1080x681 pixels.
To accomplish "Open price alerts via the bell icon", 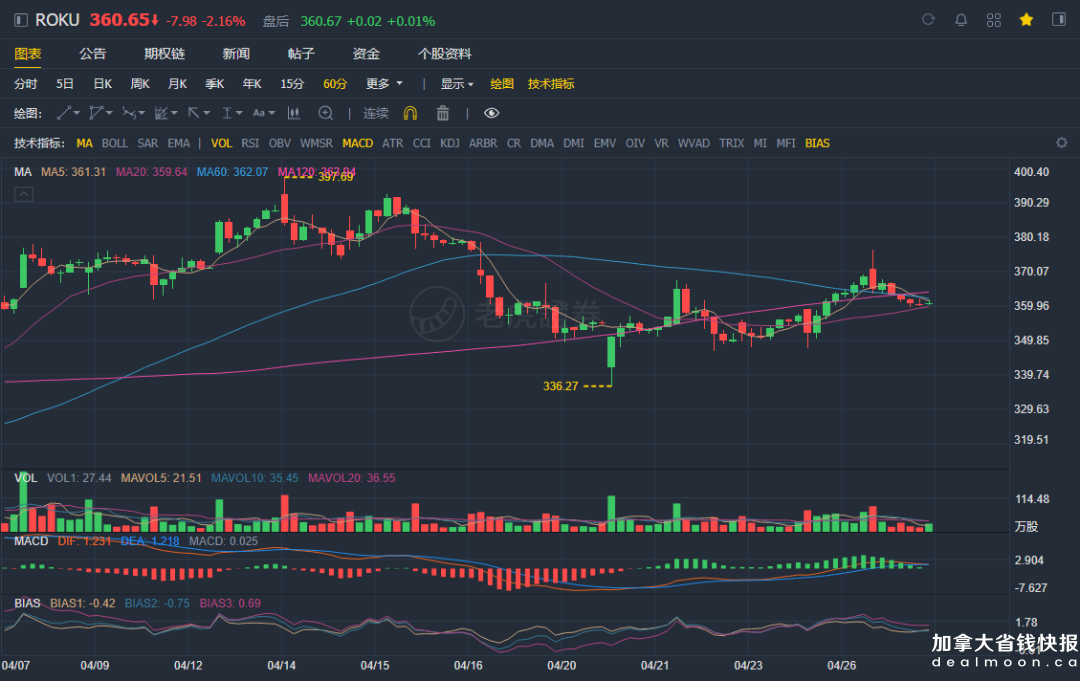I will coord(961,20).
